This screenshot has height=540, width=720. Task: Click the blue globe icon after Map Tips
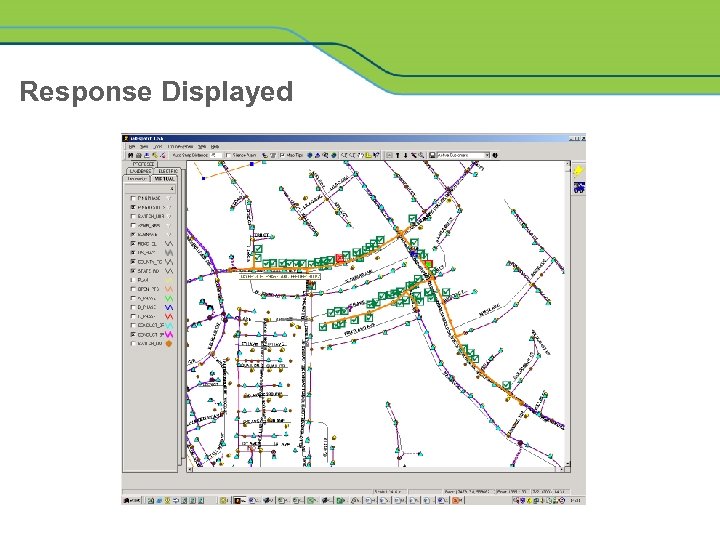point(309,155)
